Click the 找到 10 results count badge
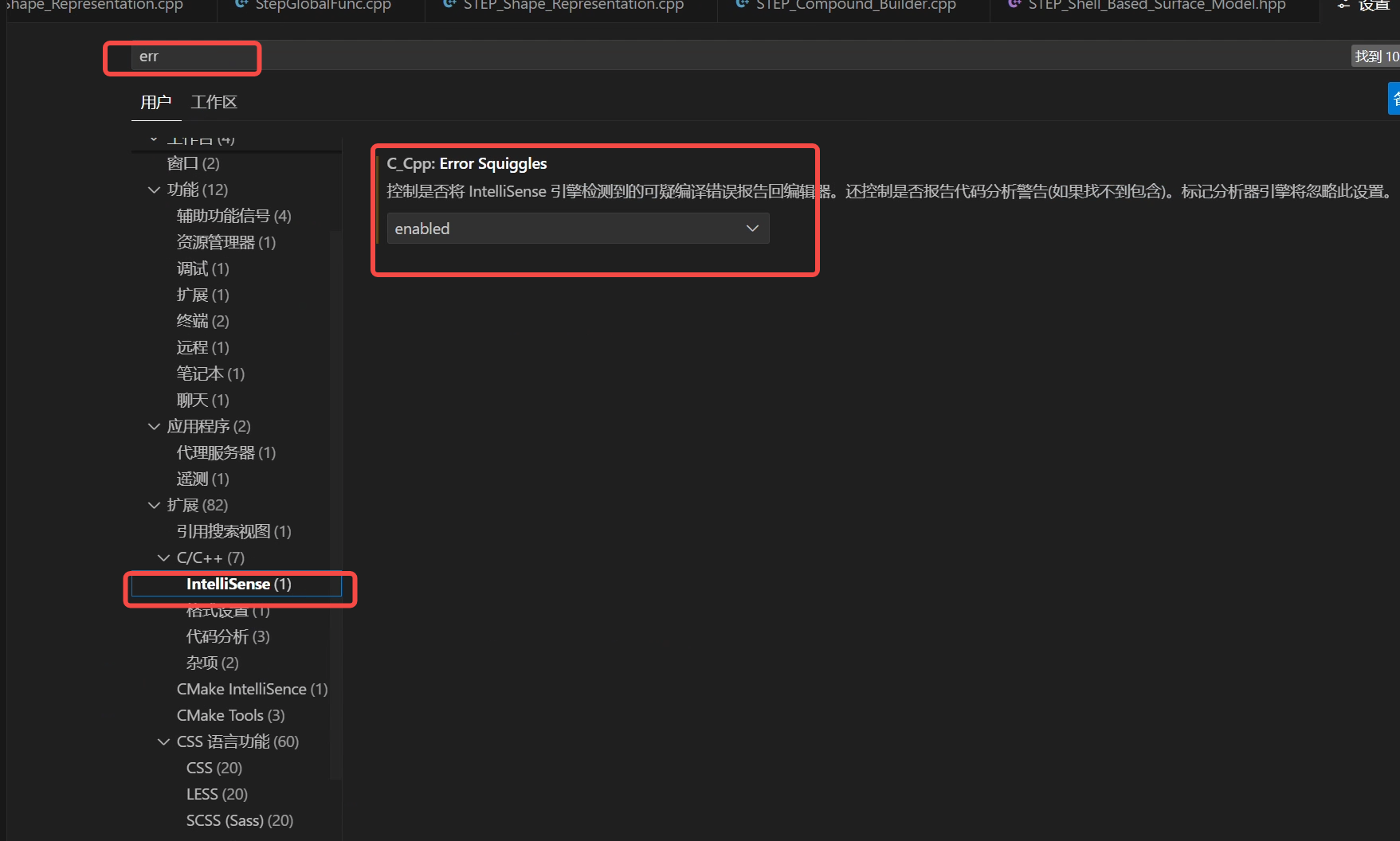The height and width of the screenshot is (841, 1400). coord(1376,57)
